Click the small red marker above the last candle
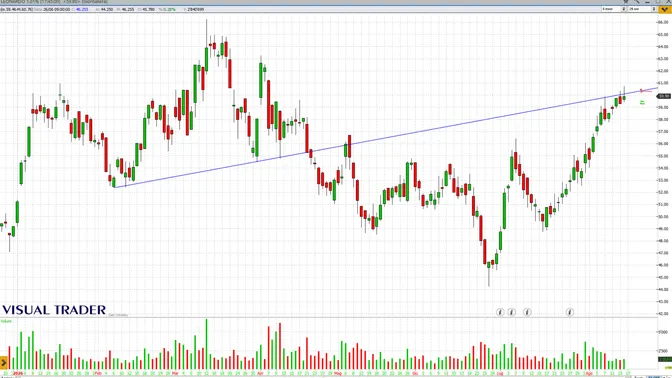Viewport: 672px width, 378px height. pyautogui.click(x=642, y=90)
